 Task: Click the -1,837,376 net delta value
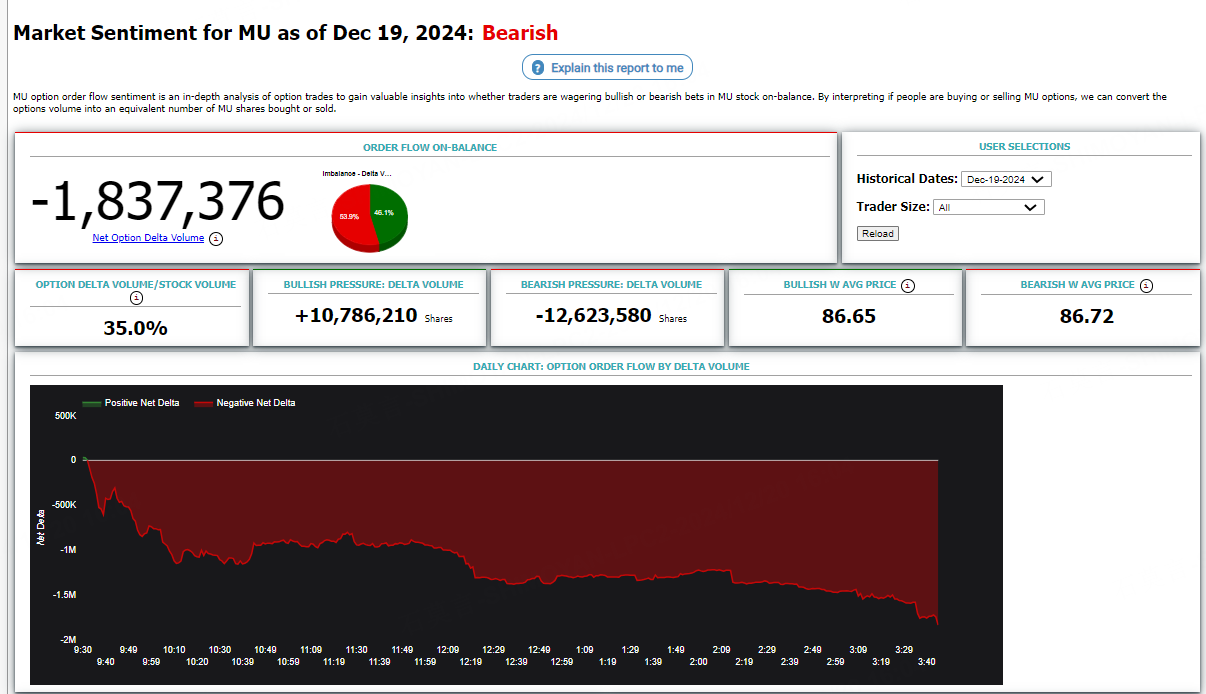[x=158, y=201]
